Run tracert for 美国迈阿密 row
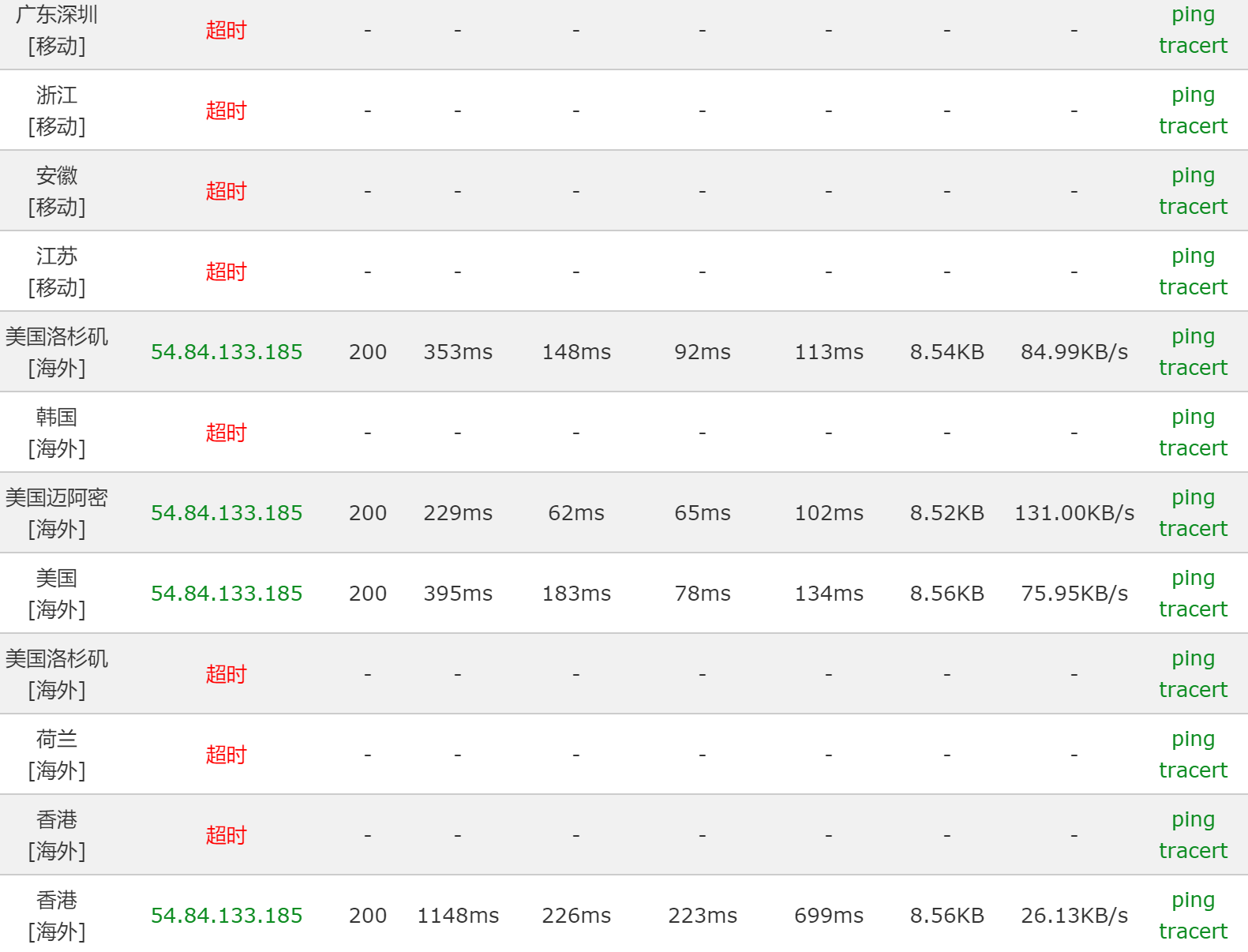 pos(1192,529)
